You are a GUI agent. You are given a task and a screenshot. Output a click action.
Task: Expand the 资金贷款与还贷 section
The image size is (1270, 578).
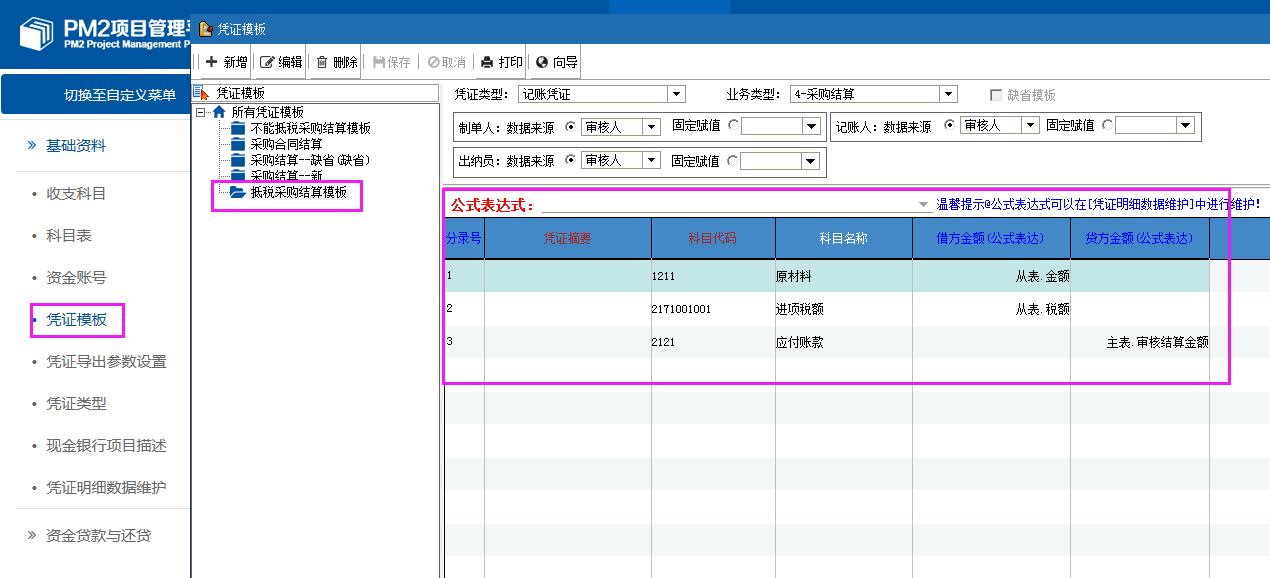[98, 535]
